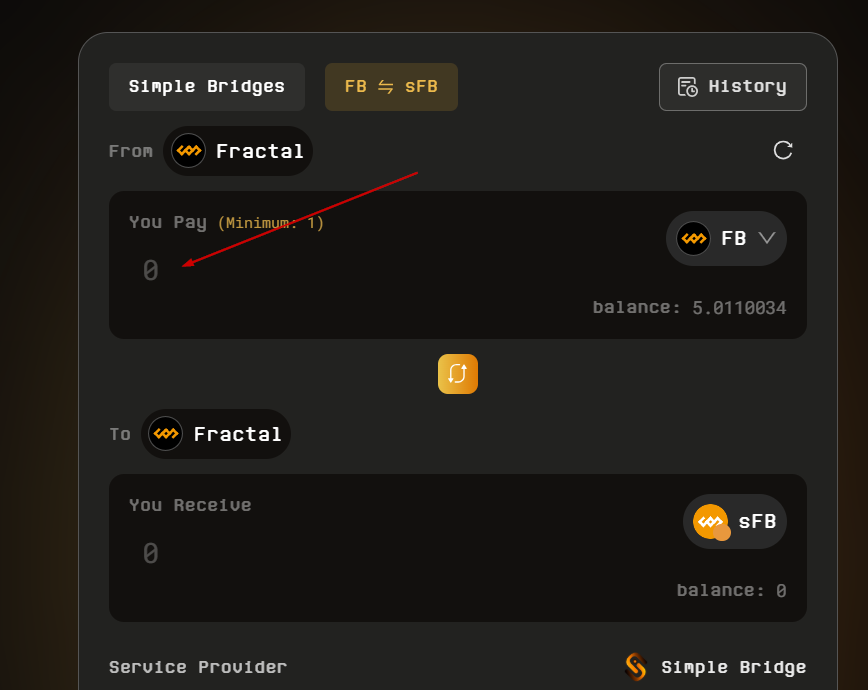
Task: Open the To network Fractal selector
Action: click(x=216, y=434)
